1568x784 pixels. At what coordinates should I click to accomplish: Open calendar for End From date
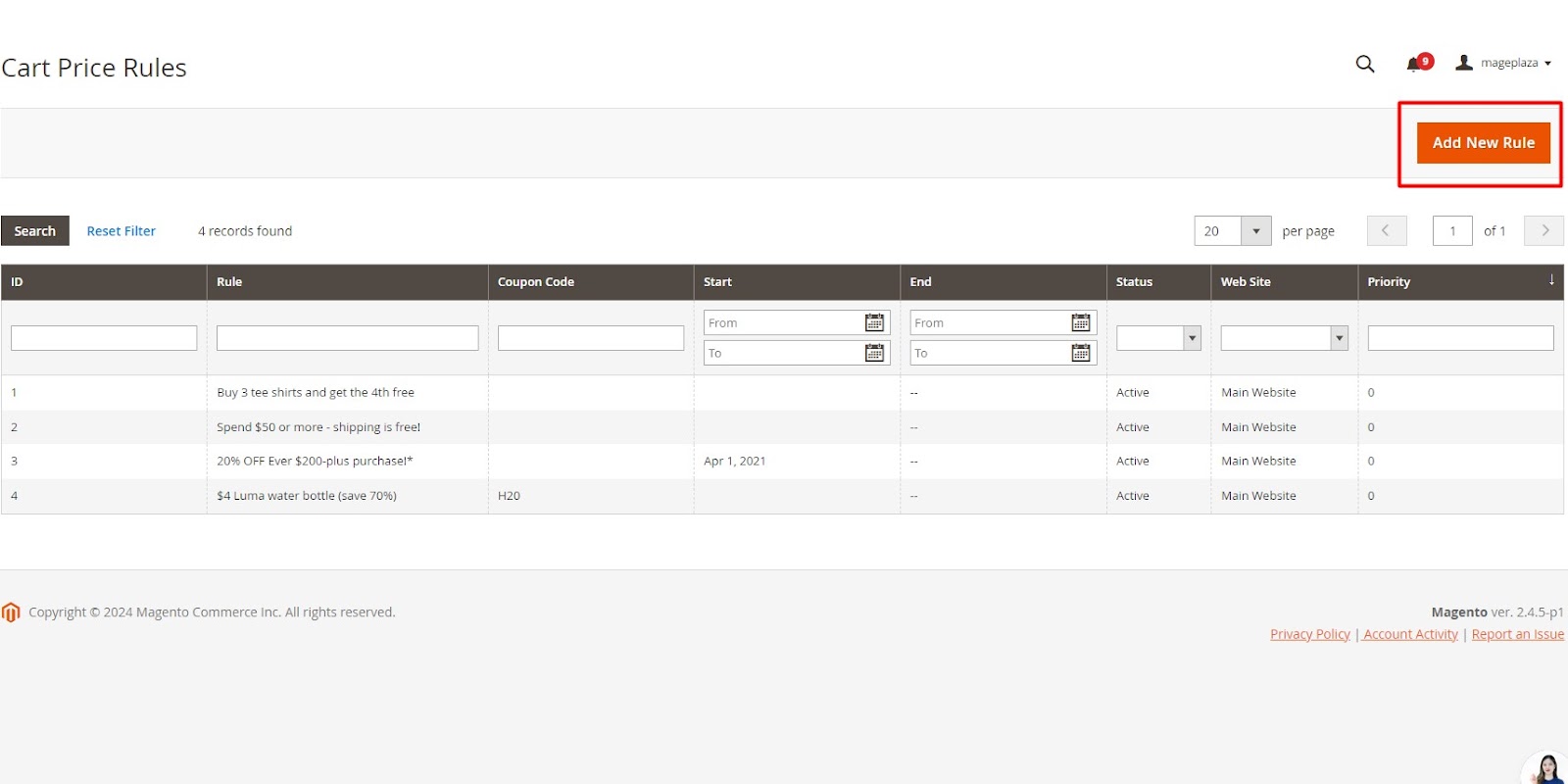point(1080,322)
